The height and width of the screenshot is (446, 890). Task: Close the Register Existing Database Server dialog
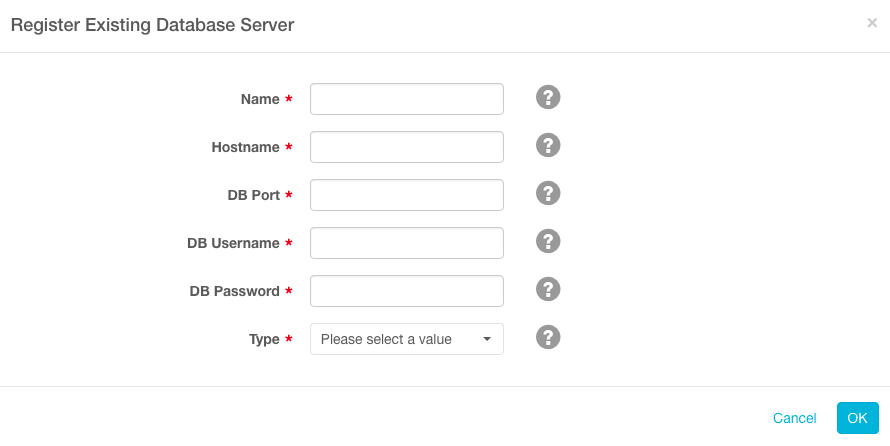(x=871, y=23)
